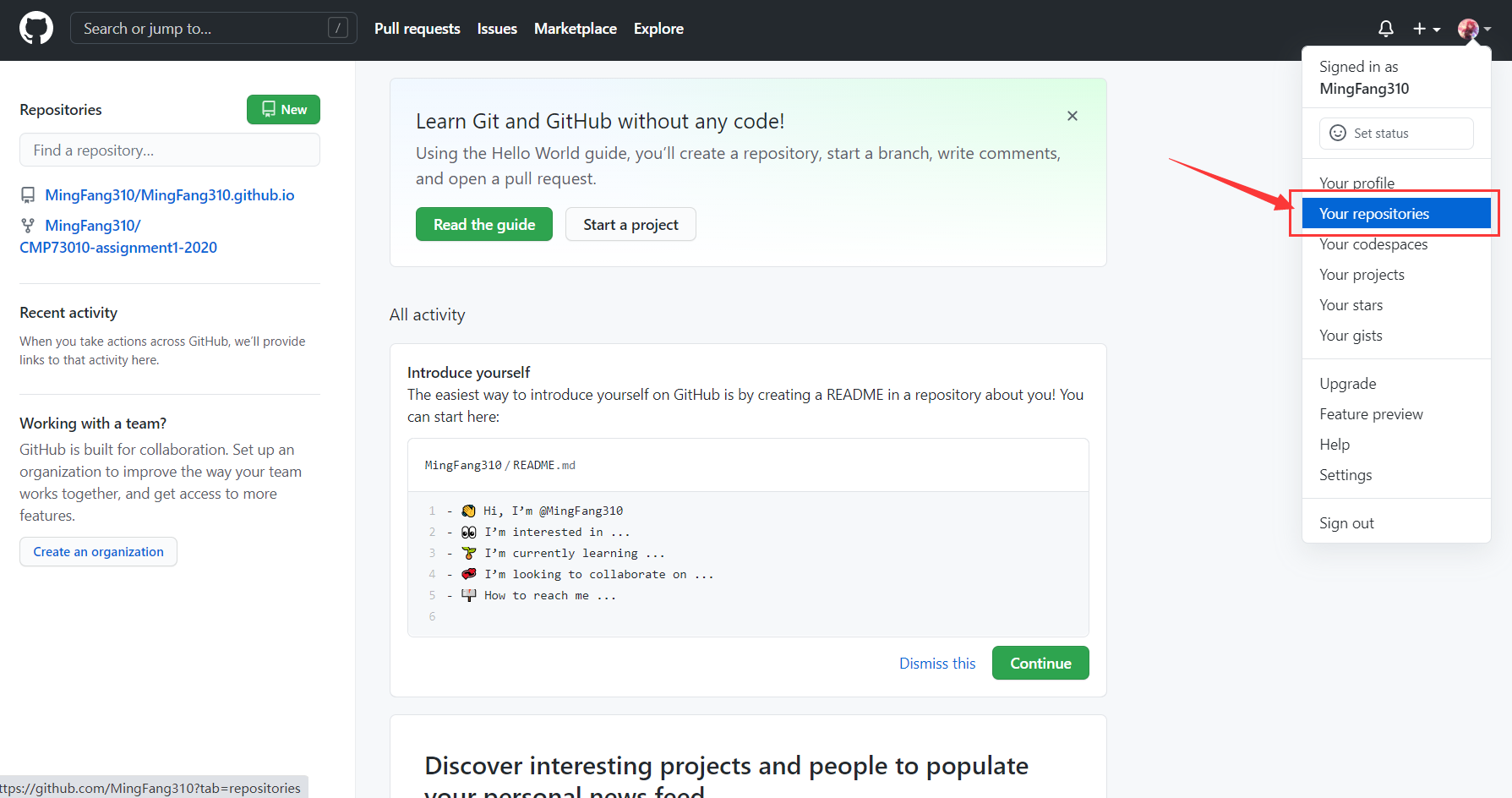Select Your stars

tap(1396, 305)
